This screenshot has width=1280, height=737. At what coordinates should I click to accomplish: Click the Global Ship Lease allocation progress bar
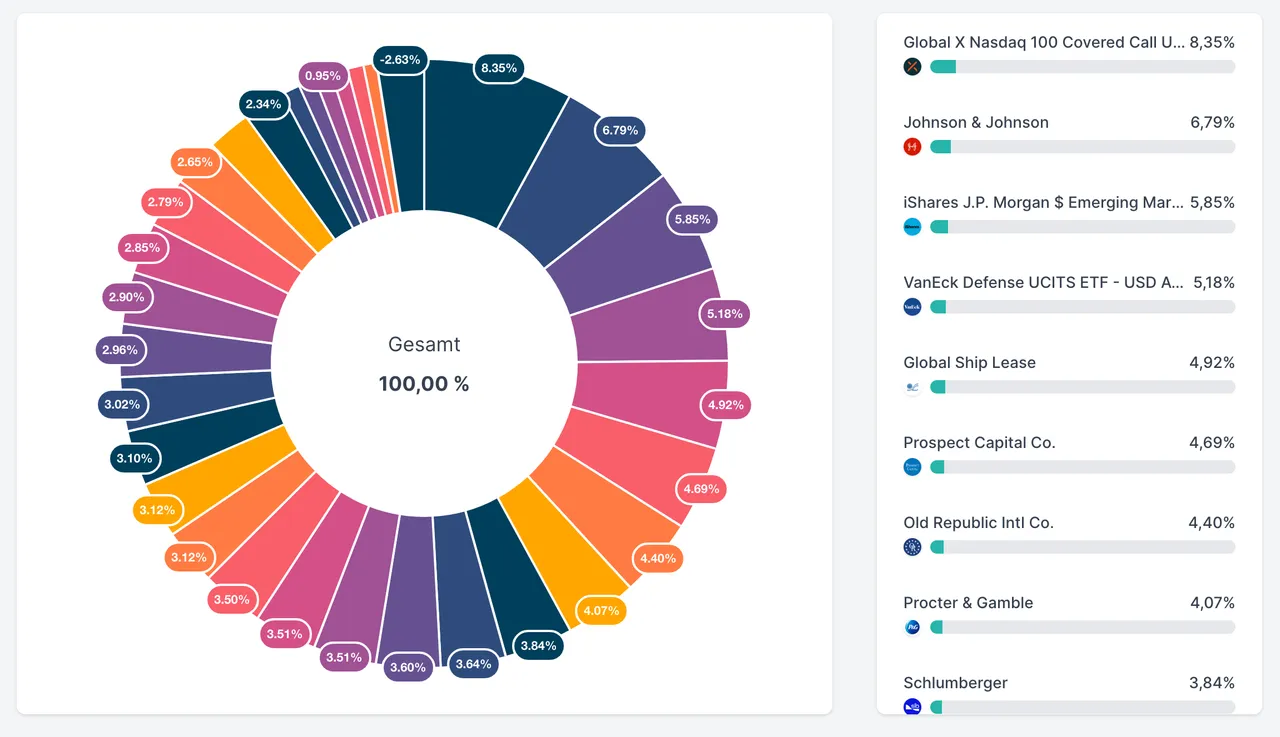(1082, 387)
